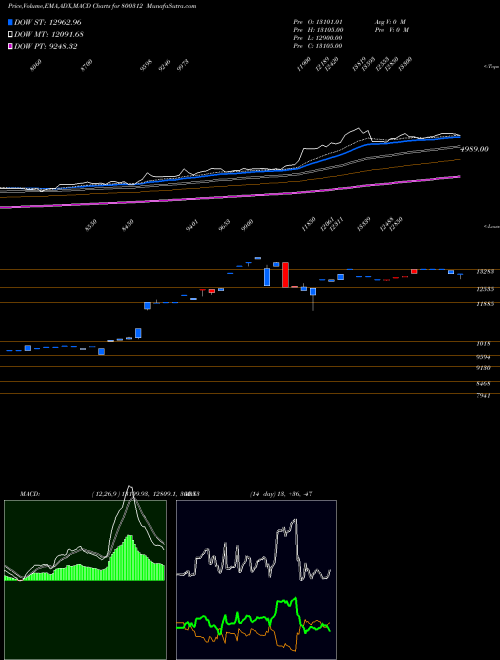Click the 4989.00 label on EMA chart
The width and height of the screenshot is (500, 660).
(475, 149)
